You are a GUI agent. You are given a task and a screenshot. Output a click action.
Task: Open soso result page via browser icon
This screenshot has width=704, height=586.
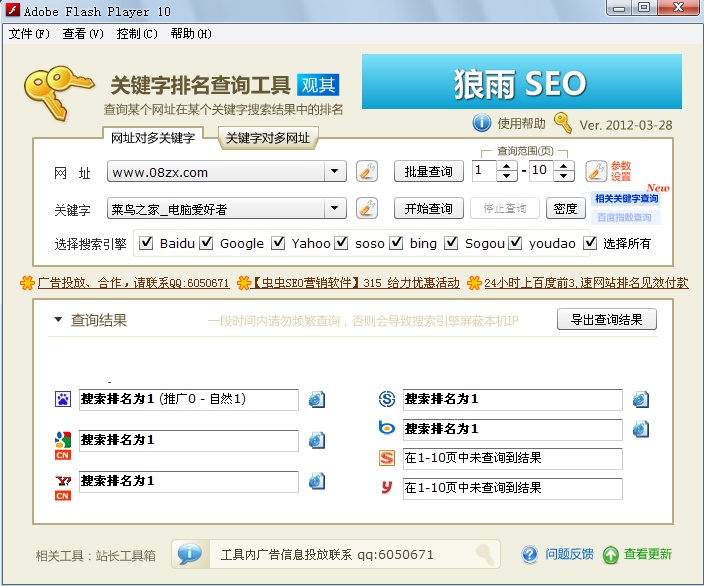coord(641,399)
